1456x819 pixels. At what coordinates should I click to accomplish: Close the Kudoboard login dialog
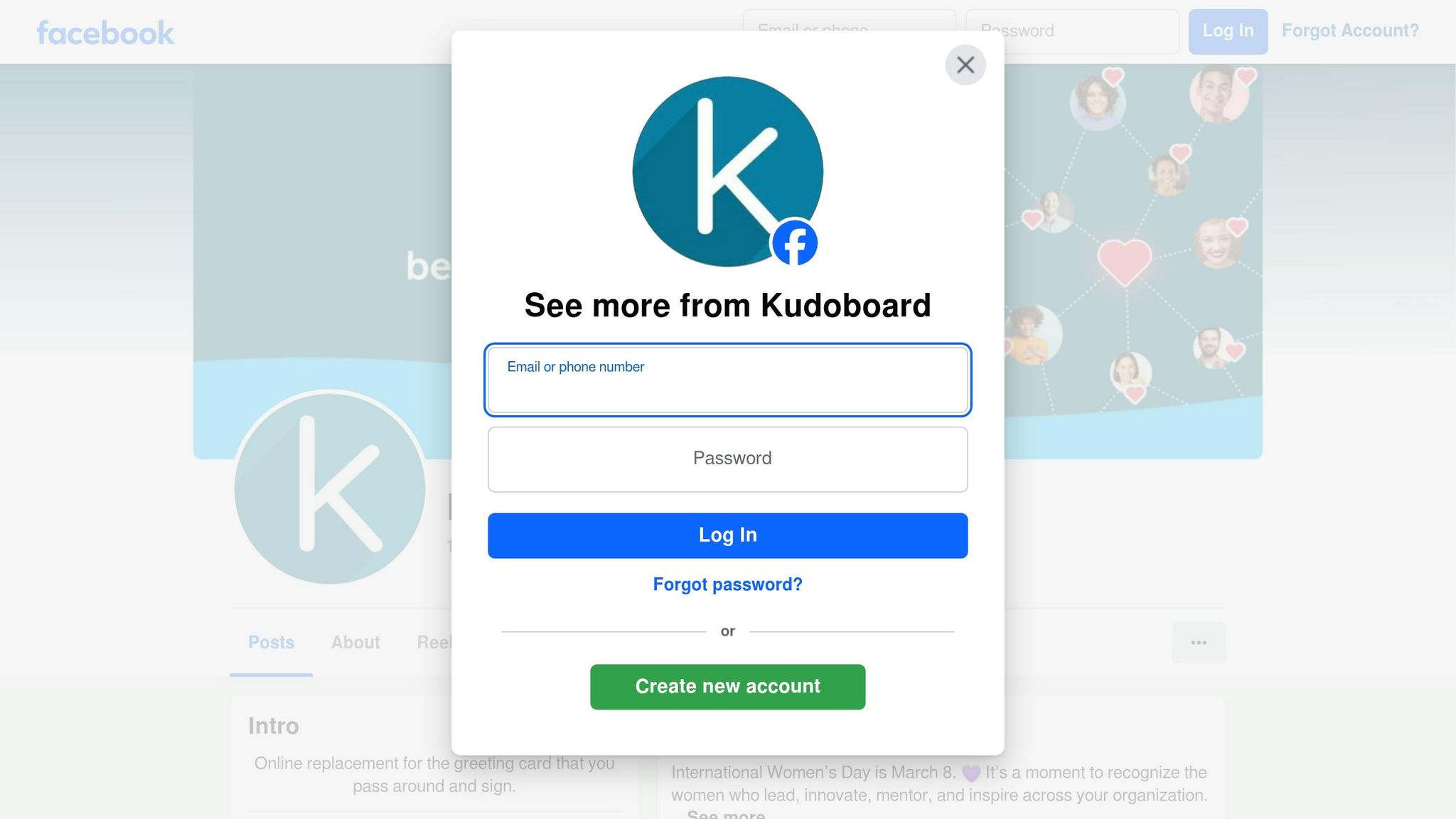tap(965, 65)
